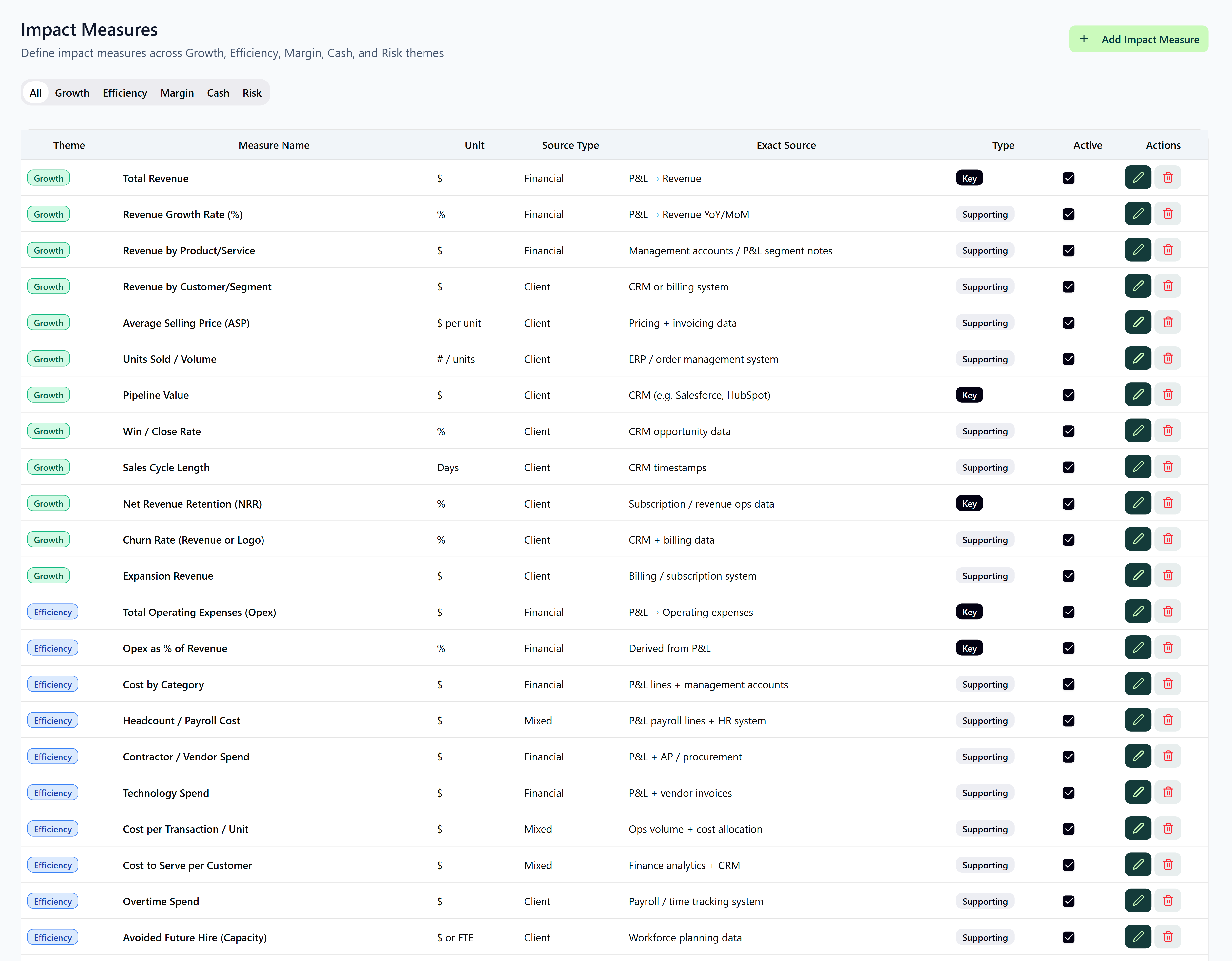Select the Efficiency theme tab
1232x961 pixels.
125,93
